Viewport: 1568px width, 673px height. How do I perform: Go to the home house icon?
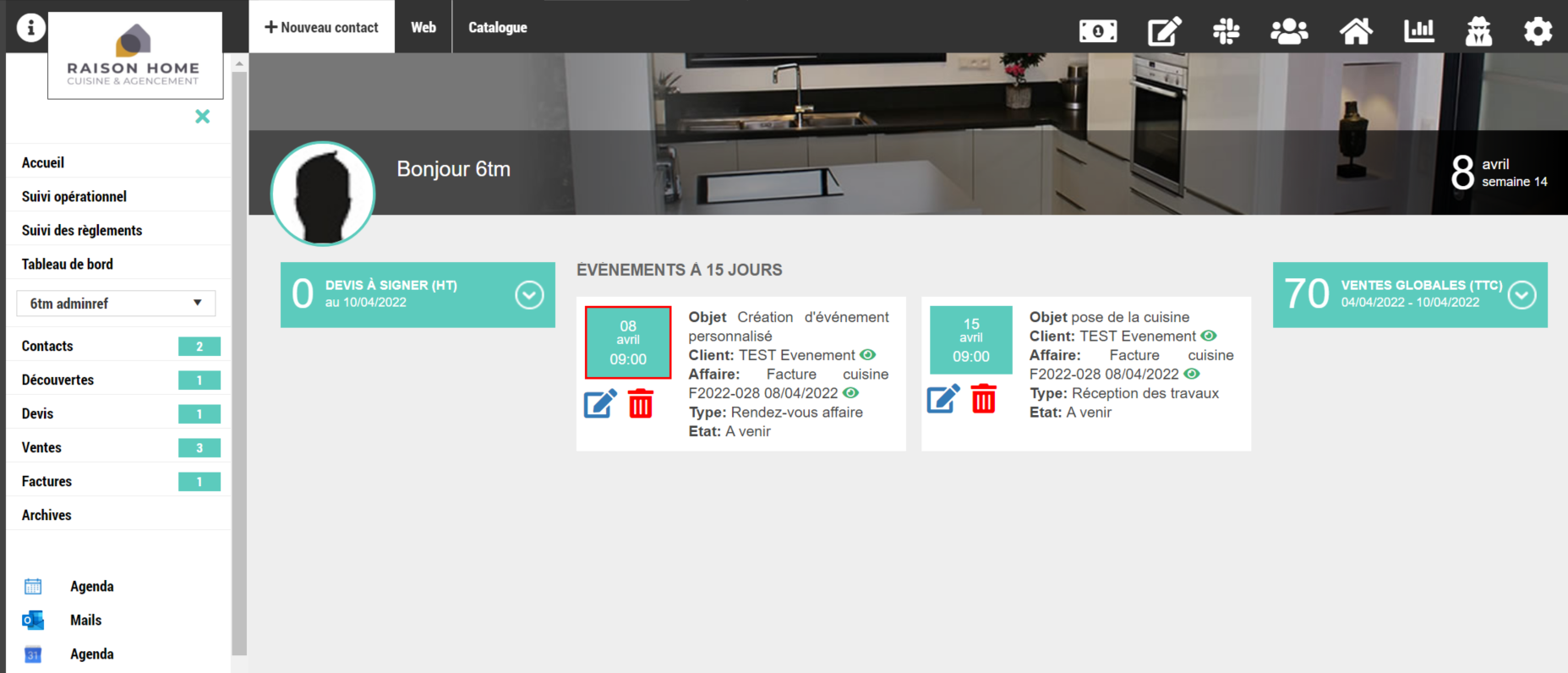coord(1355,31)
